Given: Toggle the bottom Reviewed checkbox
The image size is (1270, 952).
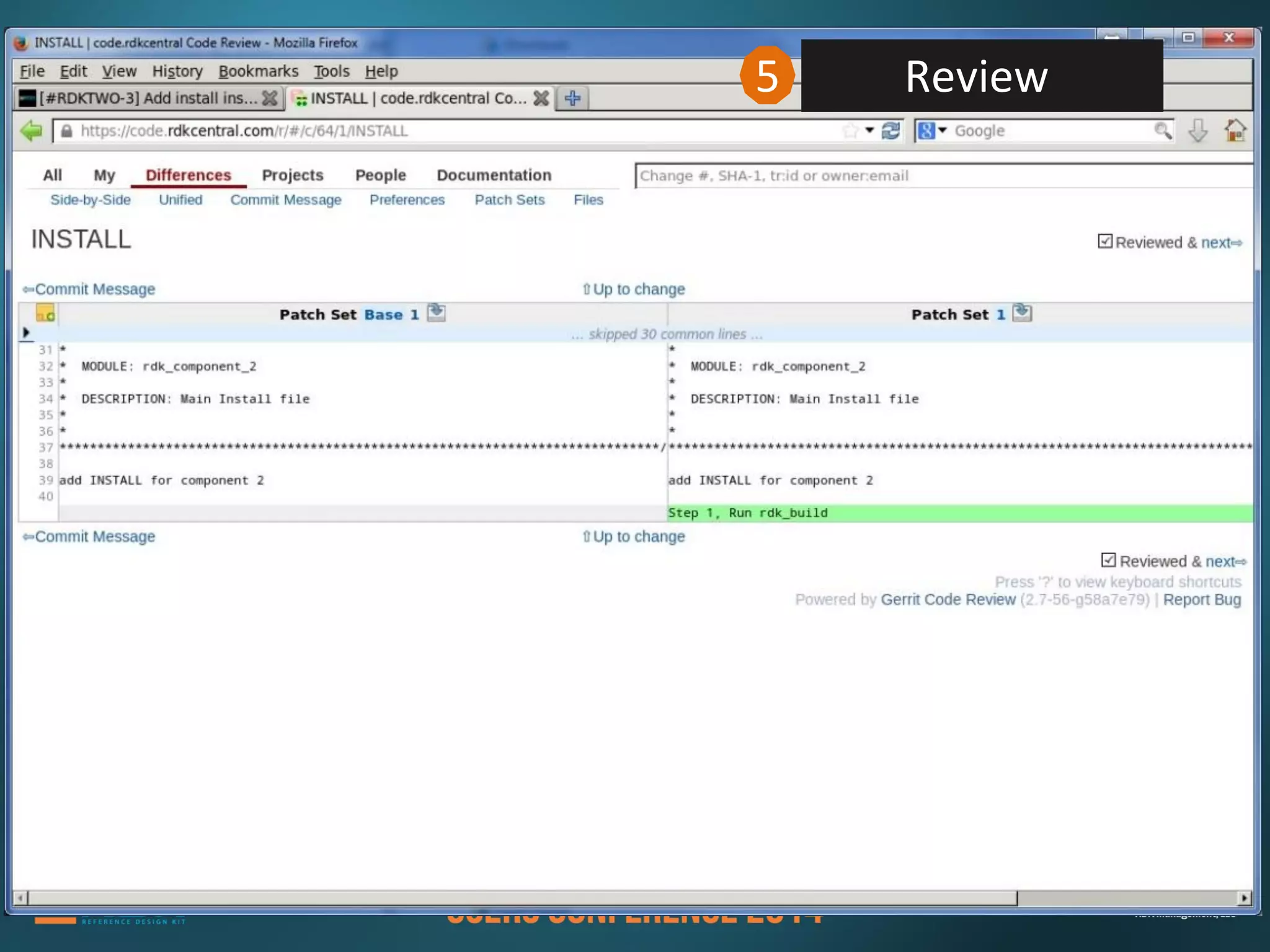Looking at the screenshot, I should tap(1109, 560).
